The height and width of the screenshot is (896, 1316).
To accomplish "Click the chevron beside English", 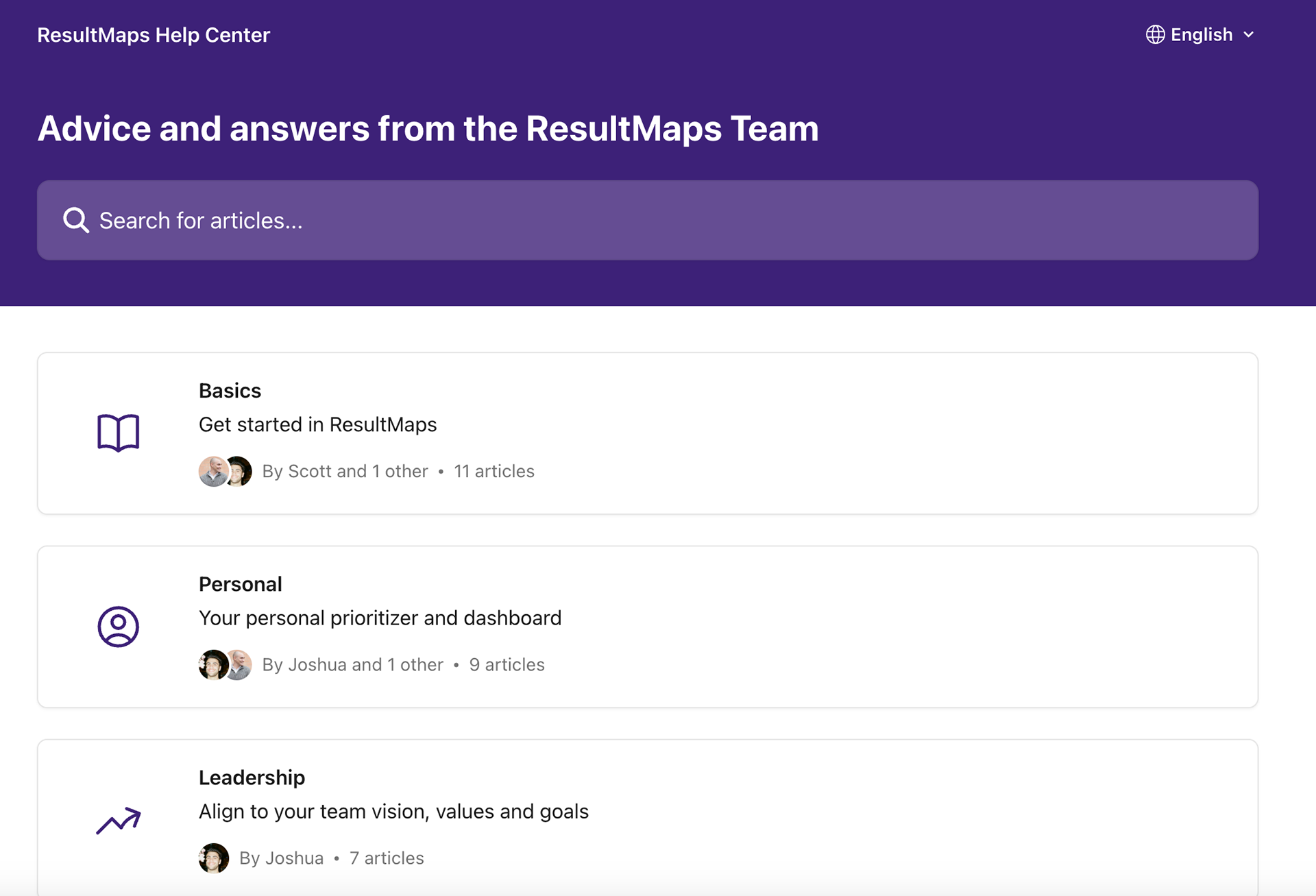I will pyautogui.click(x=1249, y=35).
